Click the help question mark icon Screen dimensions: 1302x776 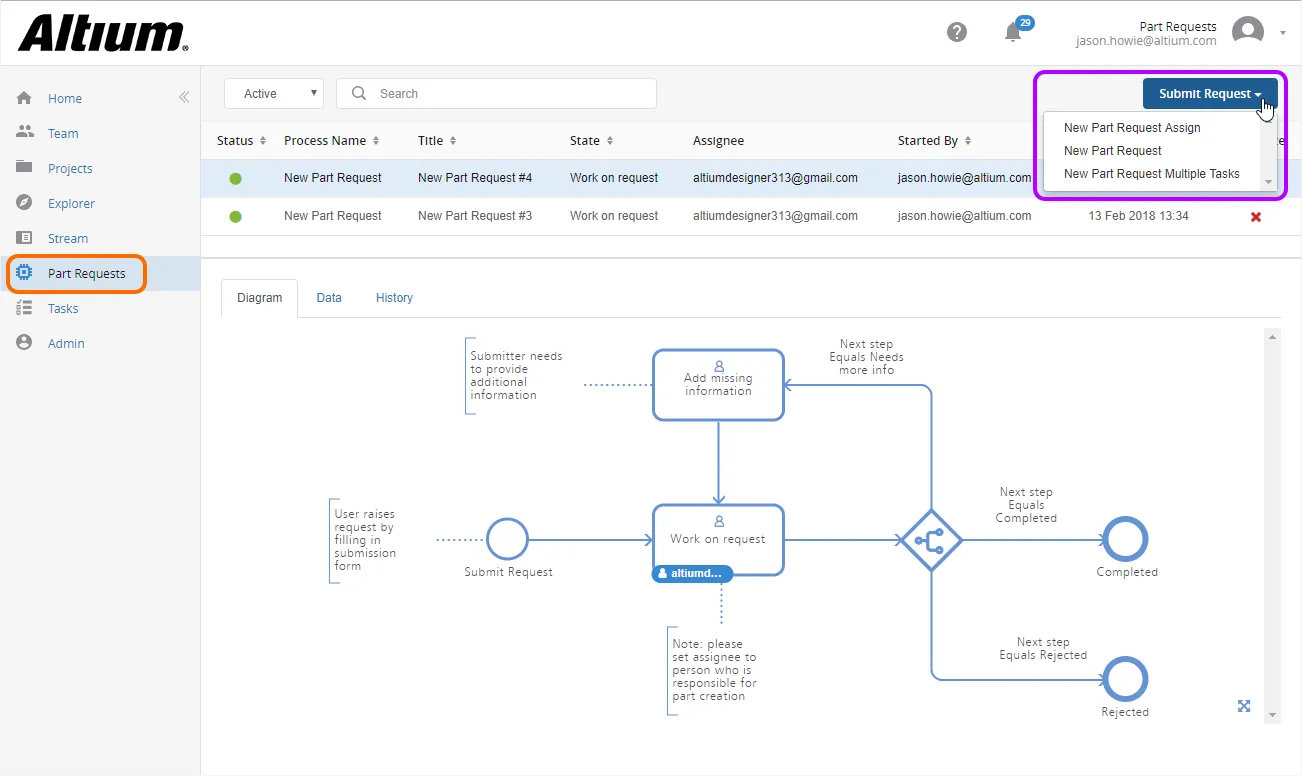tap(957, 32)
